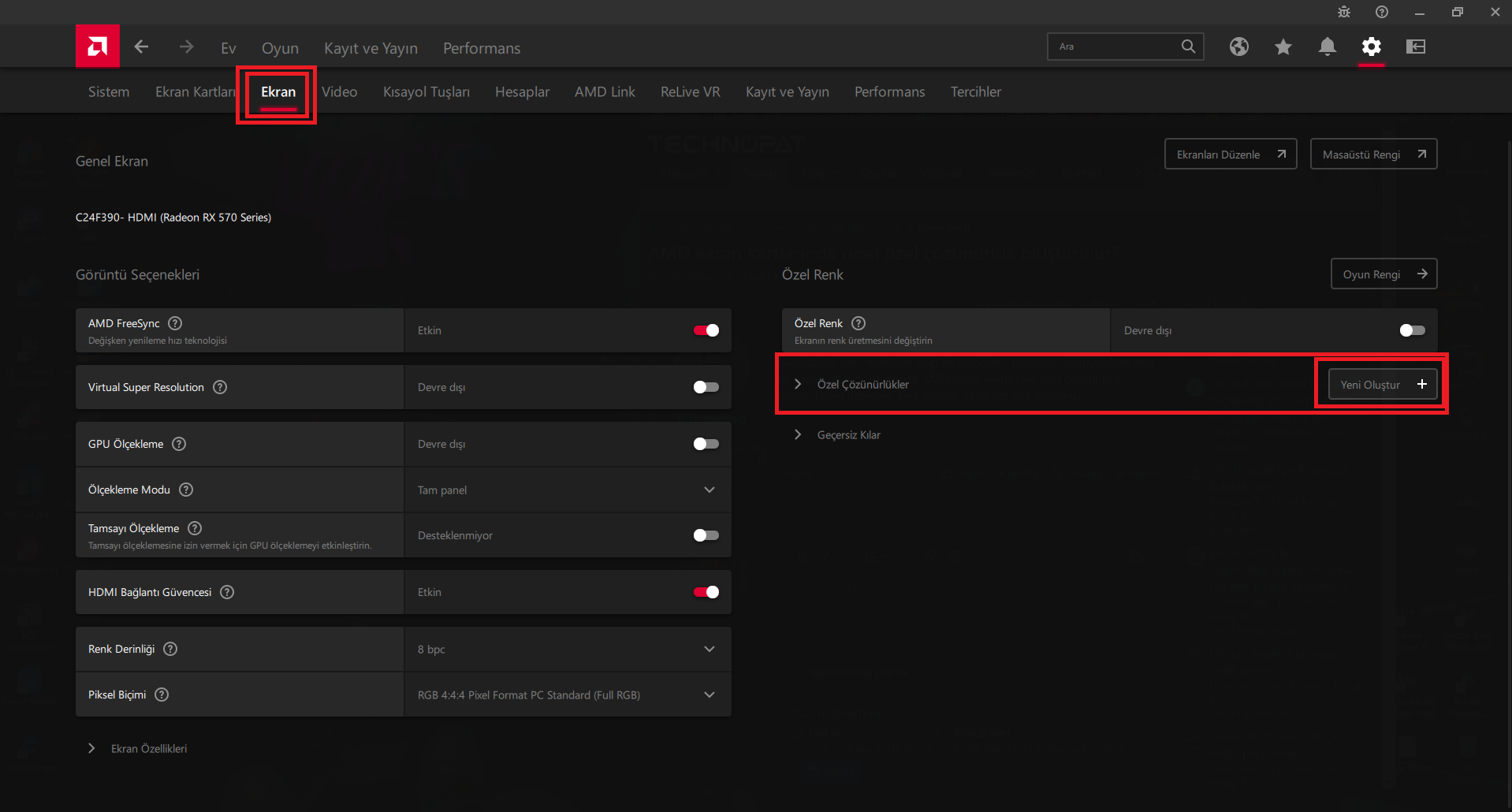The width and height of the screenshot is (1512, 812).
Task: Open the Kısayol Tuşları tab
Action: [x=426, y=91]
